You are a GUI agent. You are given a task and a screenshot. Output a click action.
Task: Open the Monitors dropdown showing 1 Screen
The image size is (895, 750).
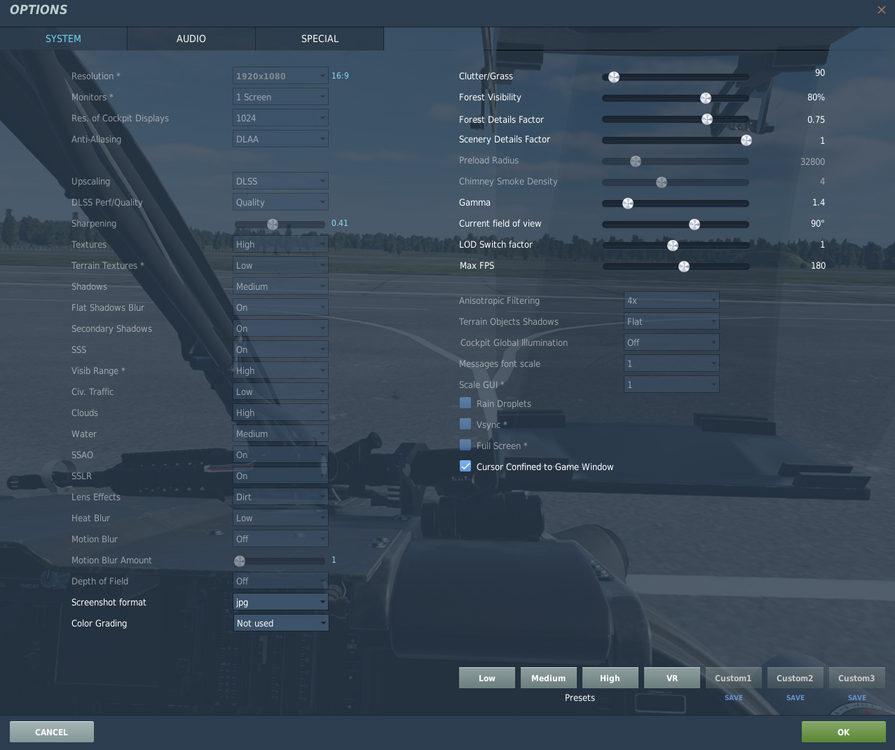click(x=280, y=97)
